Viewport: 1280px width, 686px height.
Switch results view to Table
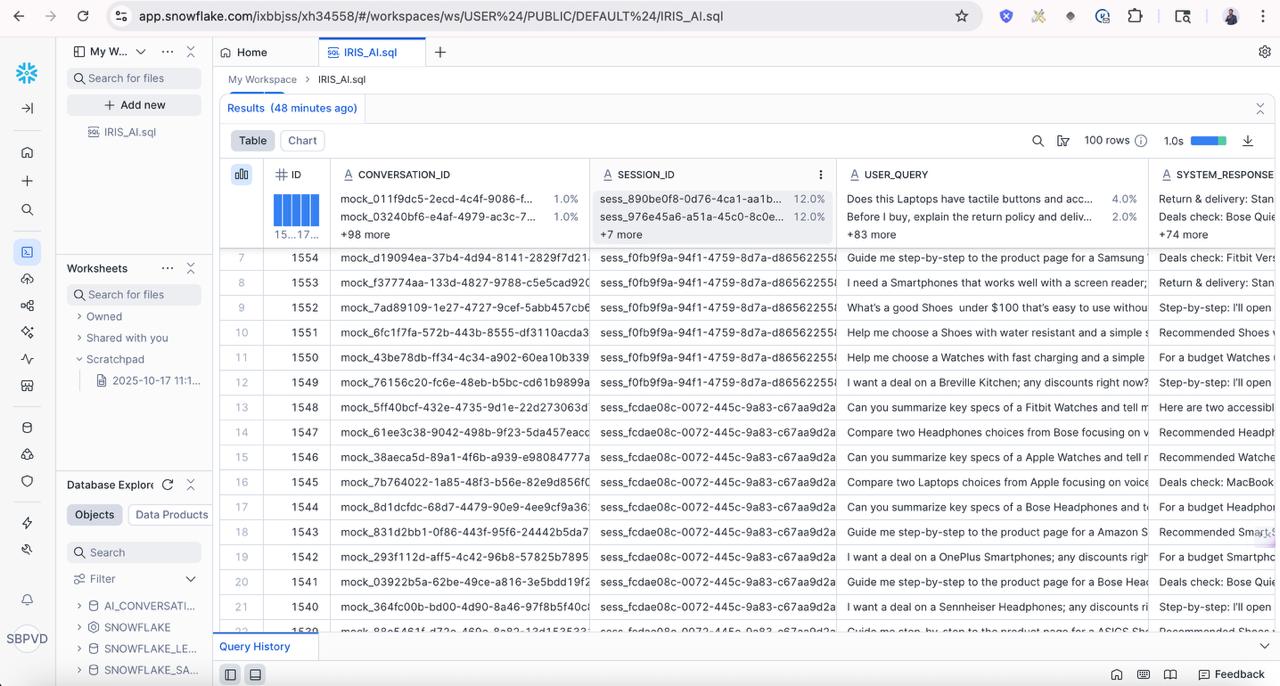253,141
